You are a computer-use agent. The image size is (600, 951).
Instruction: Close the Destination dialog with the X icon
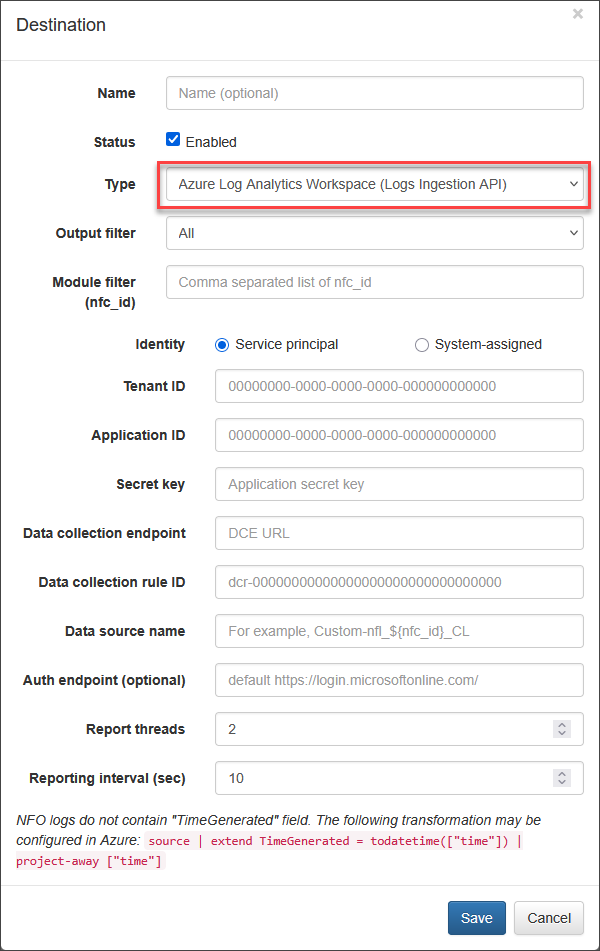tap(578, 14)
